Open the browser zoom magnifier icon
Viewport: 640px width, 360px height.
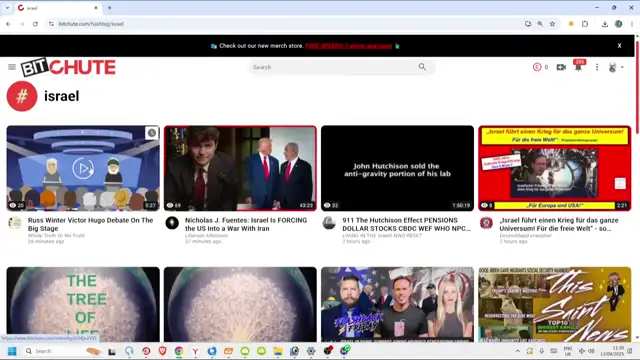(540, 24)
